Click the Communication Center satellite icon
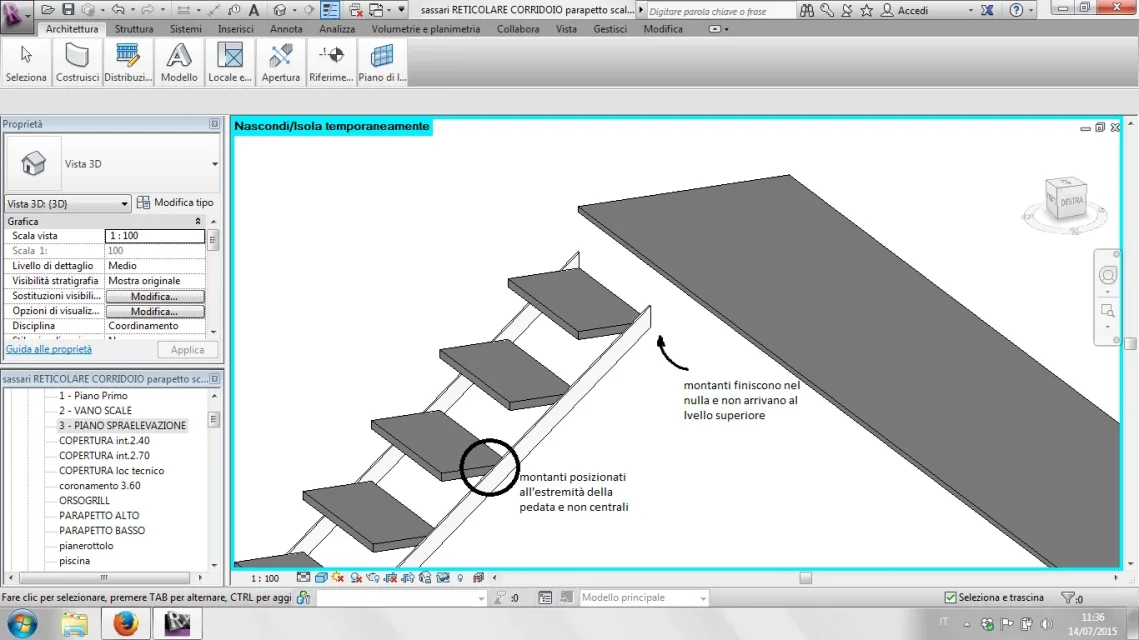The height and width of the screenshot is (640, 1139). tap(847, 10)
